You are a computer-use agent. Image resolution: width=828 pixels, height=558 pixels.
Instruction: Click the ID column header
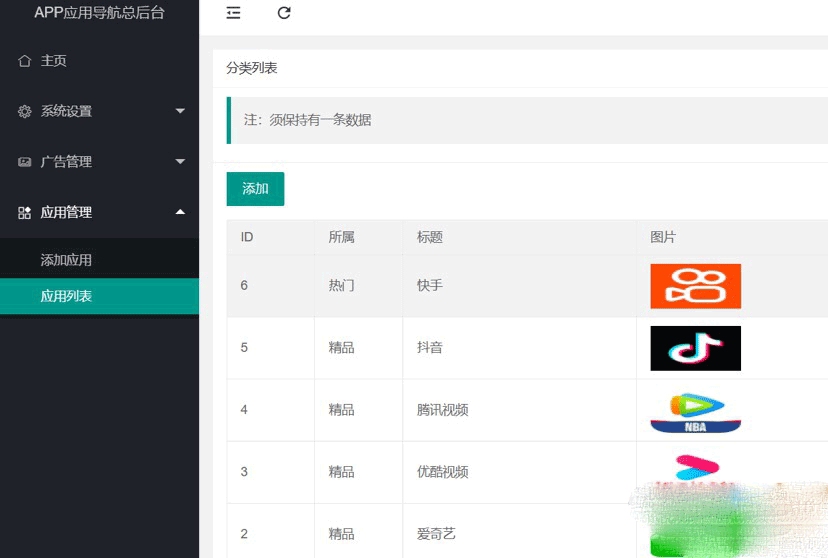coord(247,237)
